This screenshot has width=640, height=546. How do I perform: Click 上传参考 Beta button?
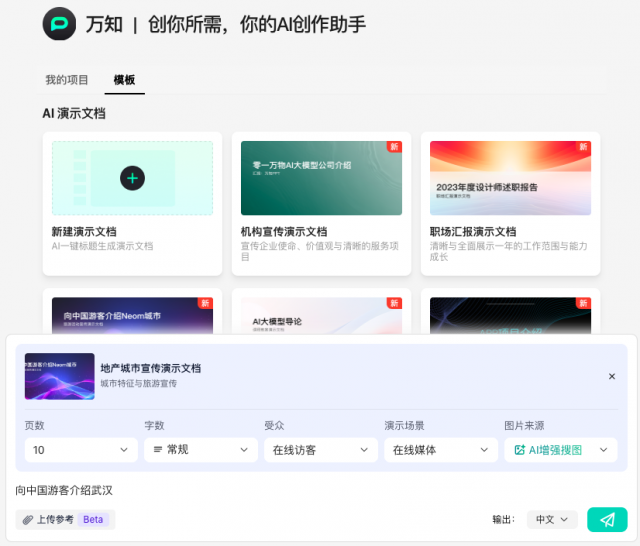65,519
